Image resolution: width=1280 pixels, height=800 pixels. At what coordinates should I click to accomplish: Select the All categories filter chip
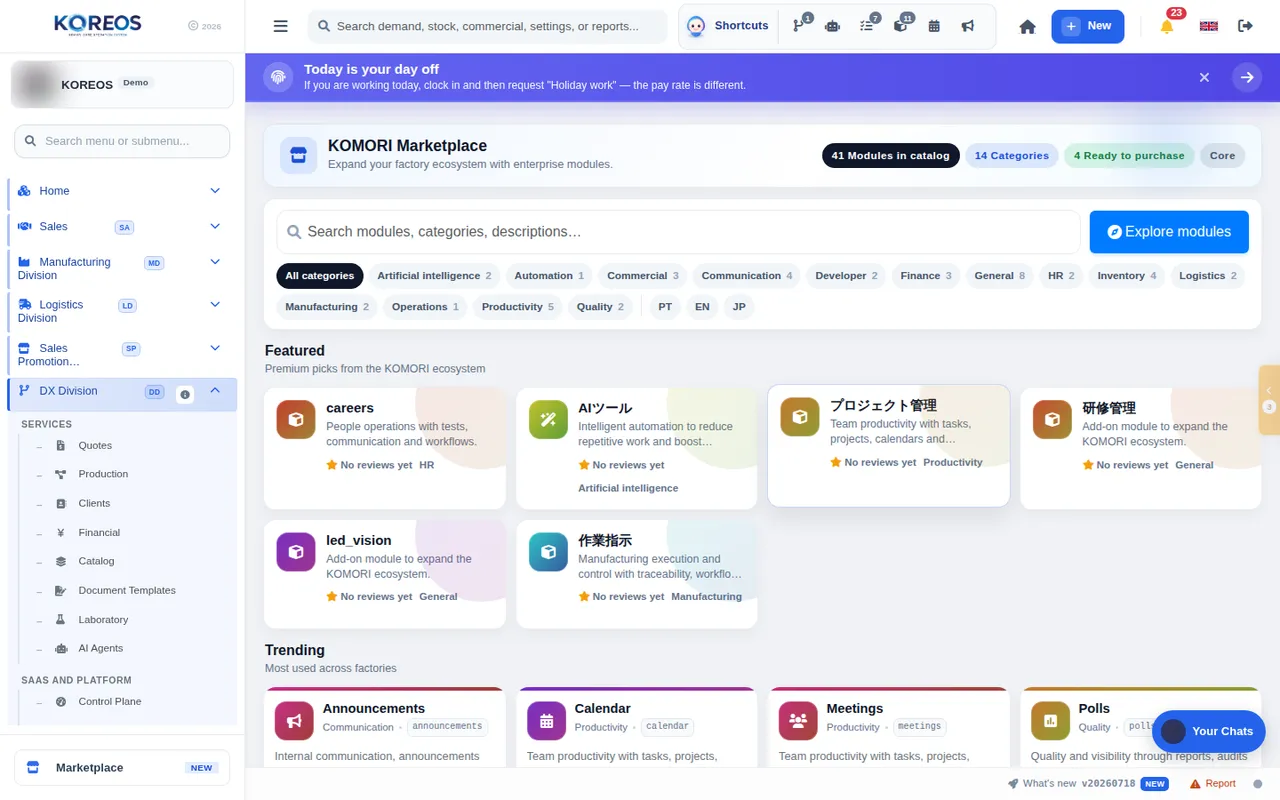tap(320, 276)
